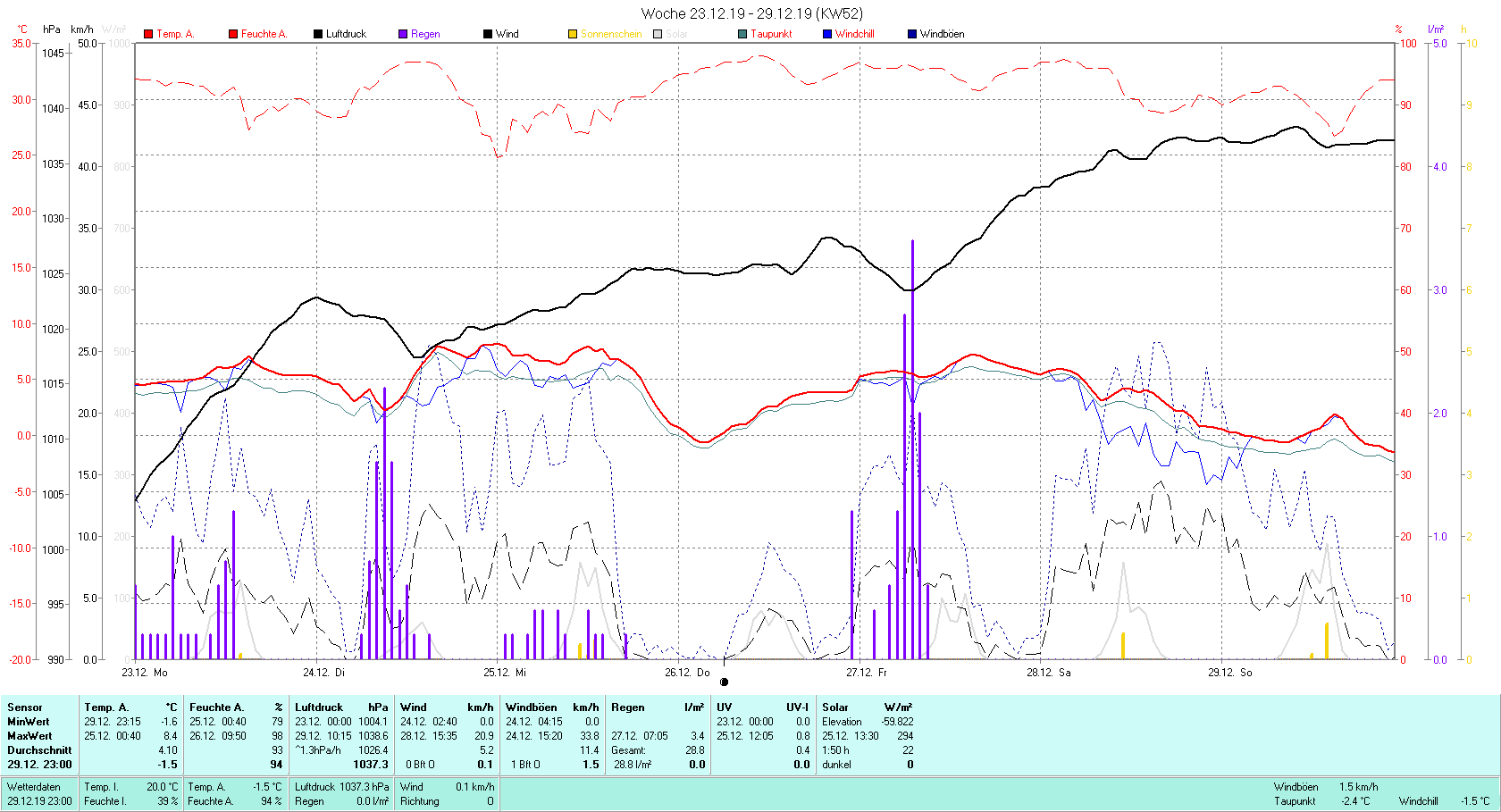Click the 'MaxWert' row label

pos(29,736)
